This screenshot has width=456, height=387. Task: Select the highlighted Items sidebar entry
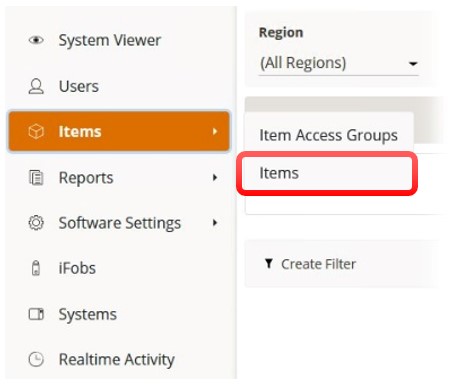119,131
